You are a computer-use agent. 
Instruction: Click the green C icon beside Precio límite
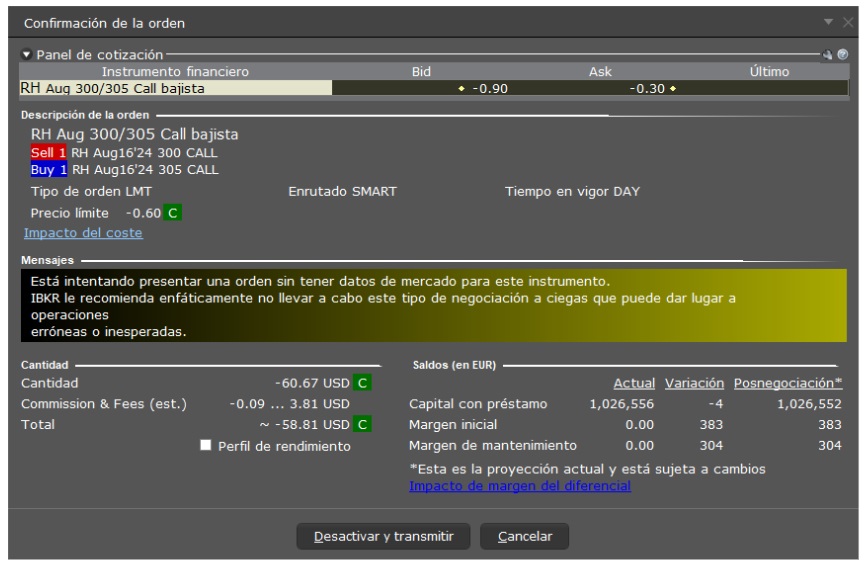coord(173,213)
